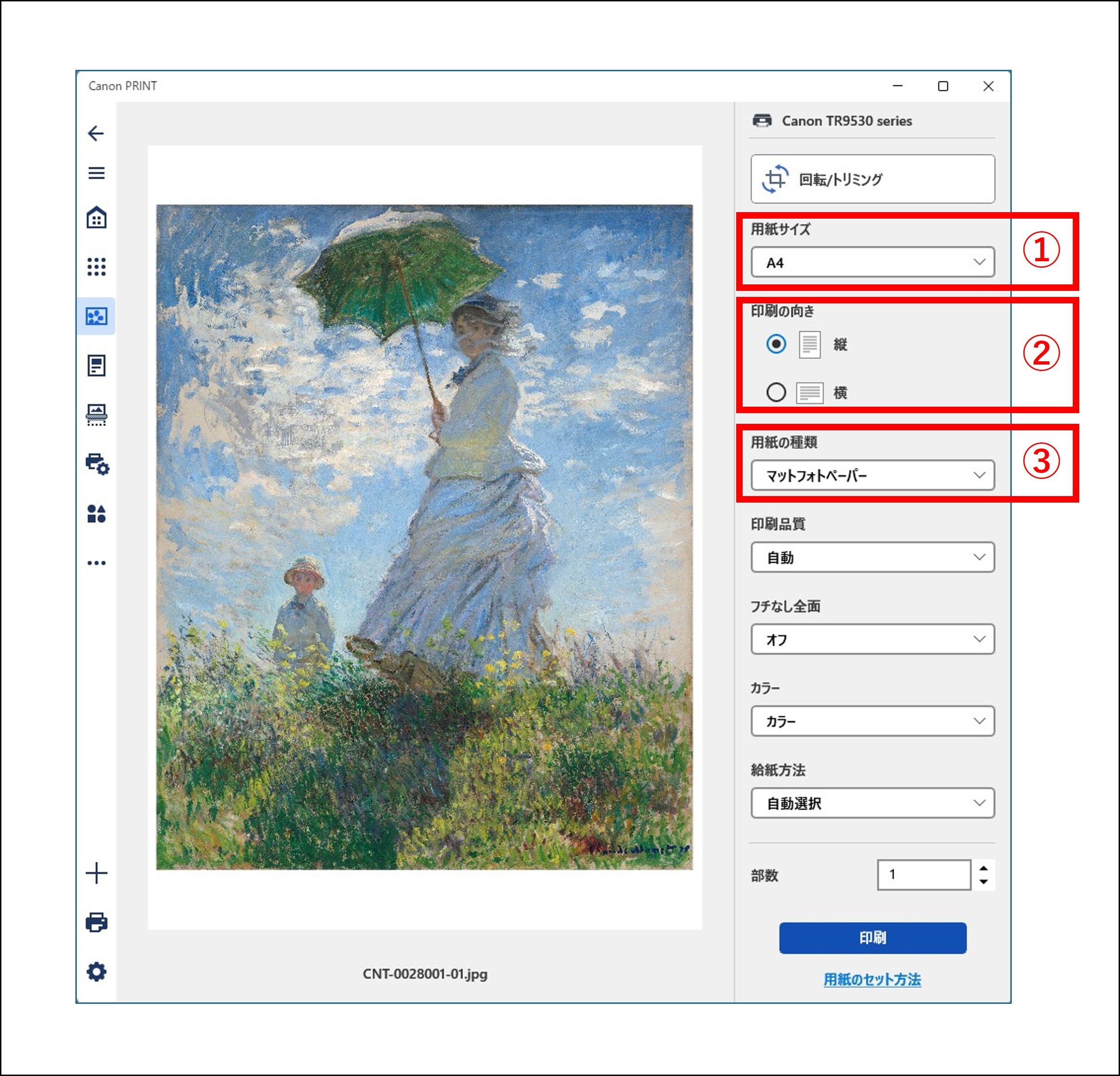This screenshot has width=1120, height=1076.
Task: Click the add printer plus icon
Action: pyautogui.click(x=96, y=873)
